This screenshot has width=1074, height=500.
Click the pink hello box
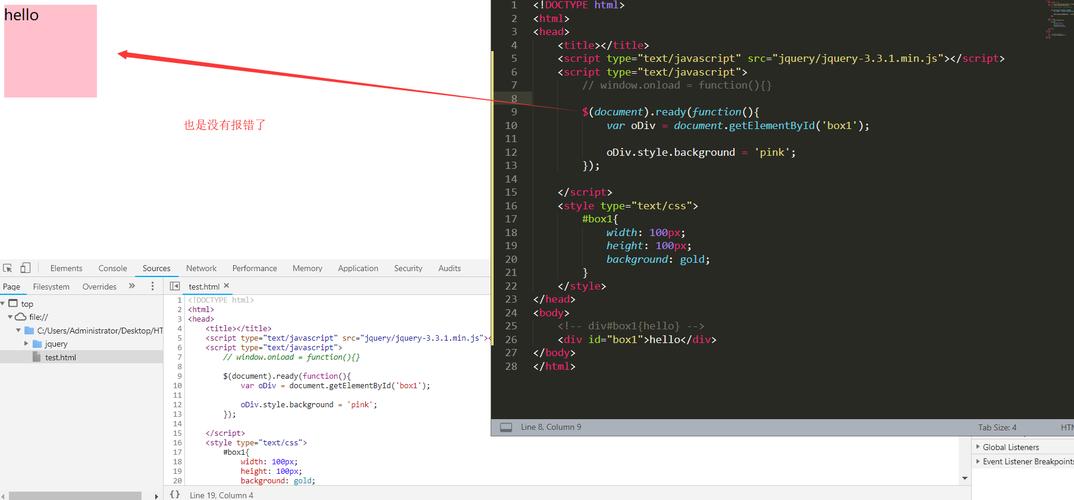pos(50,55)
